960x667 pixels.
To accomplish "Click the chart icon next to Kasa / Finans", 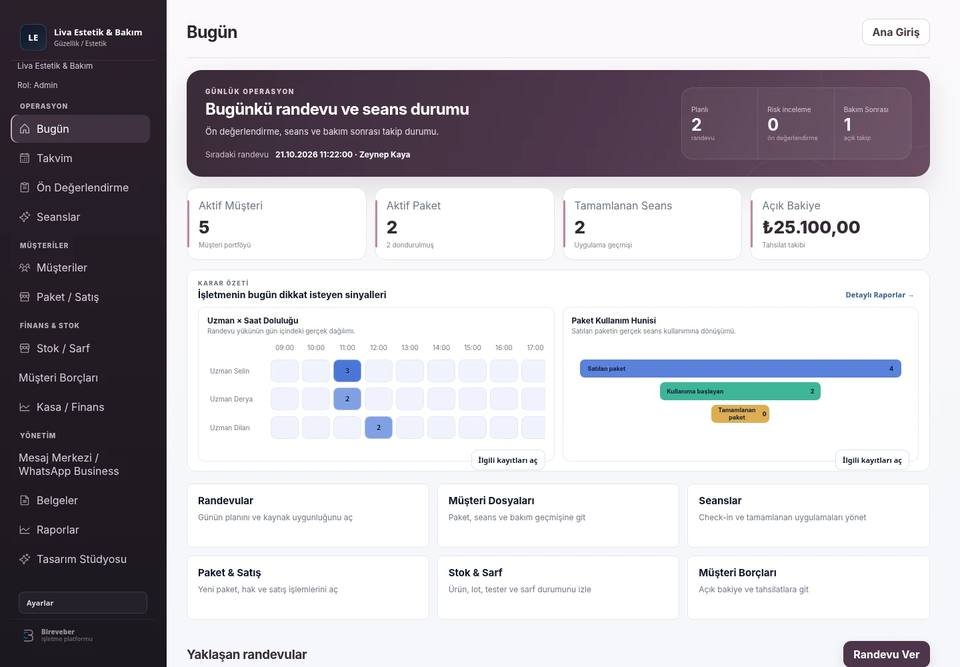I will [x=24, y=407].
